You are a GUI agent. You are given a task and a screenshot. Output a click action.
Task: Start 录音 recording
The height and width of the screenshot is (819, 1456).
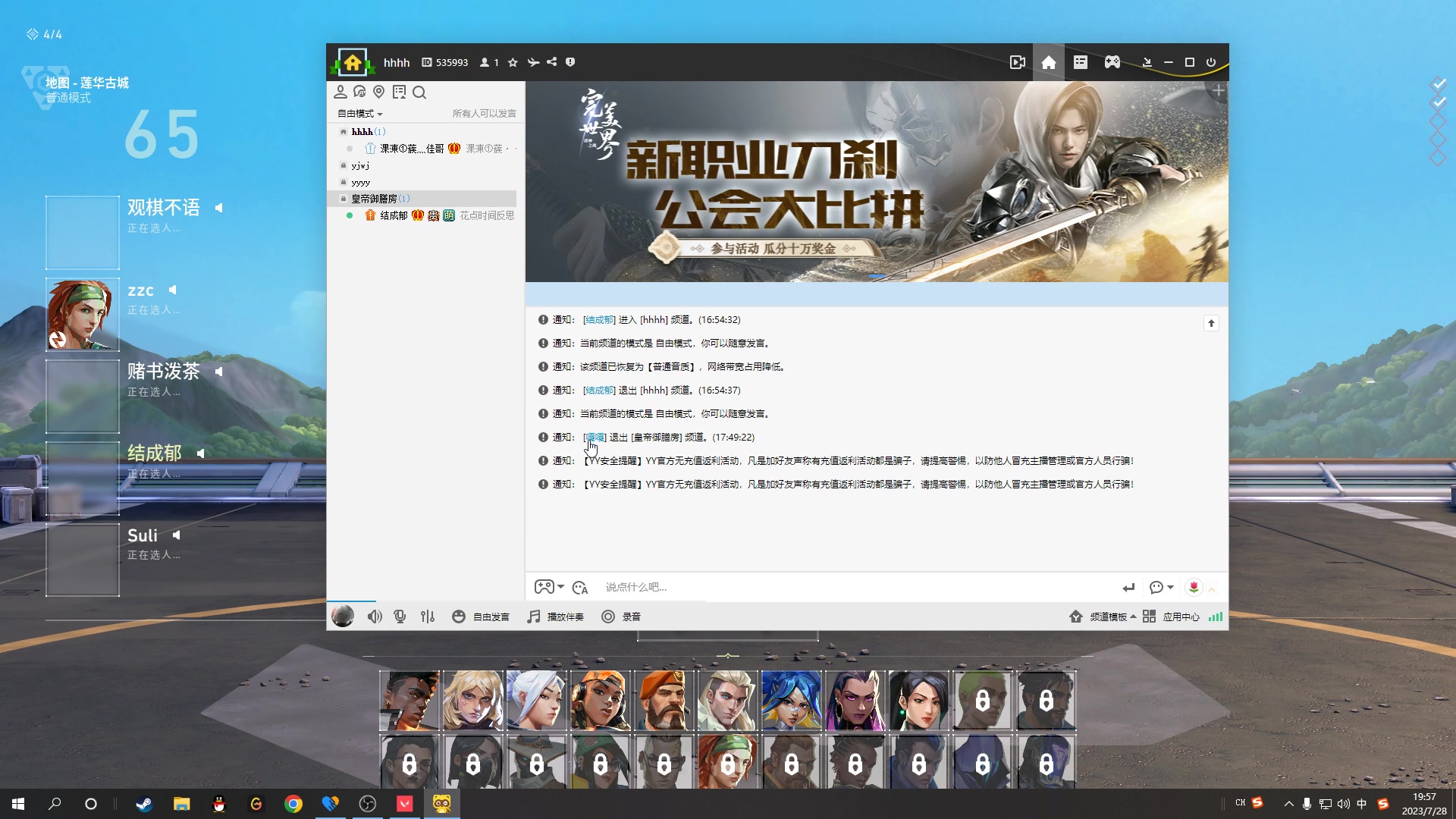point(621,617)
